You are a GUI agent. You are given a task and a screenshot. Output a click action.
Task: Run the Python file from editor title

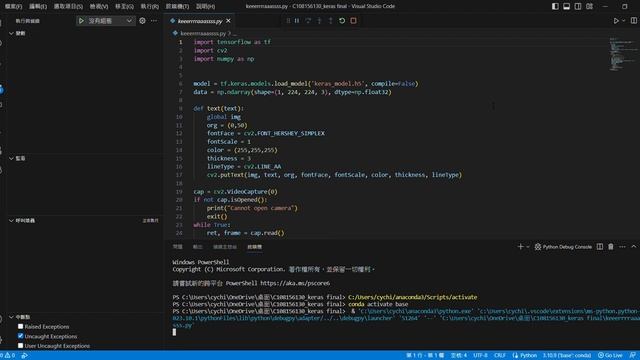tap(616, 20)
